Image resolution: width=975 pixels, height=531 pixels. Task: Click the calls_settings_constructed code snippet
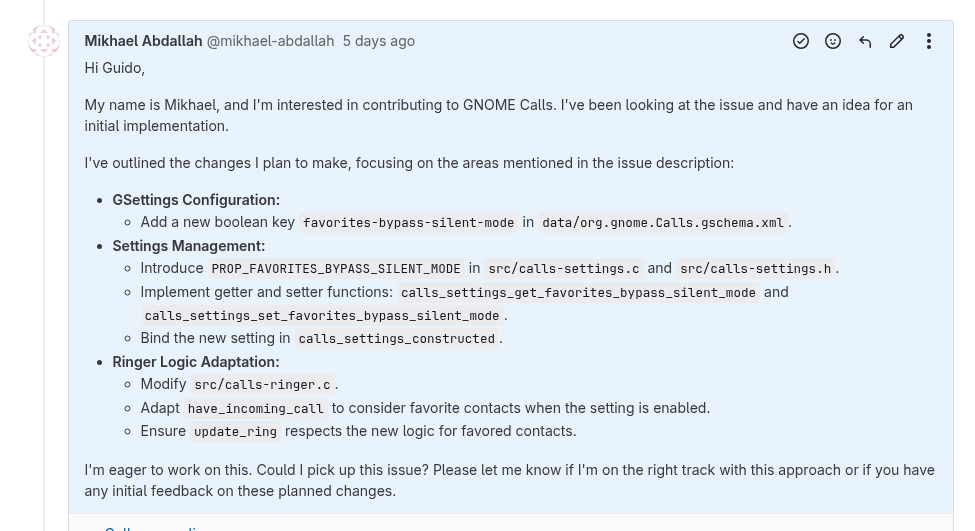(397, 339)
